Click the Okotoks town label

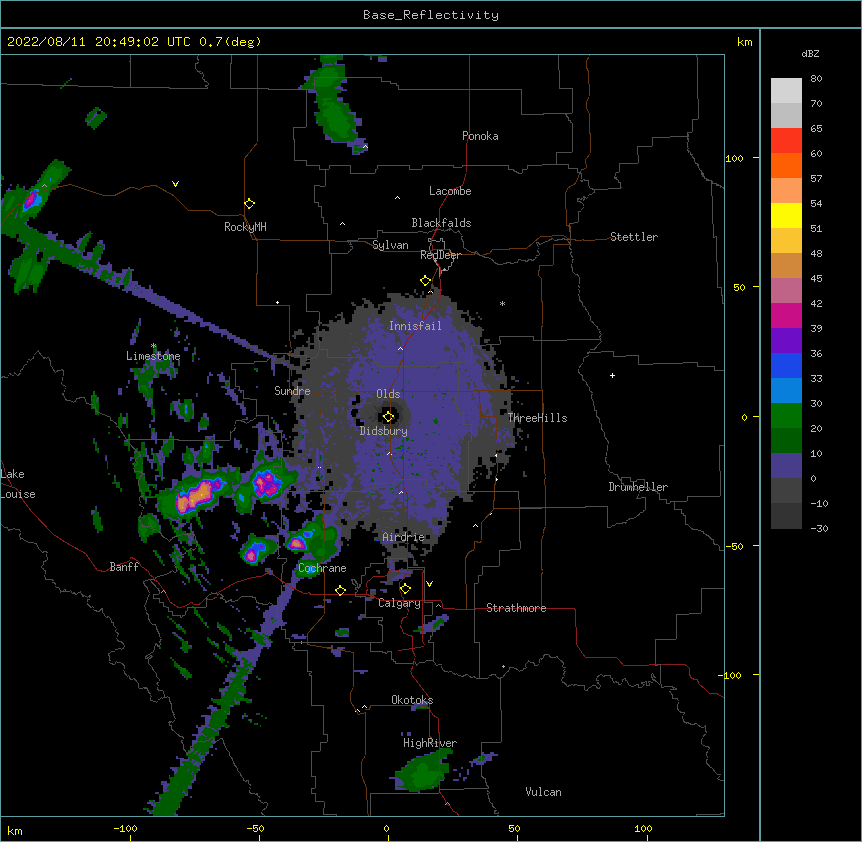coord(412,700)
